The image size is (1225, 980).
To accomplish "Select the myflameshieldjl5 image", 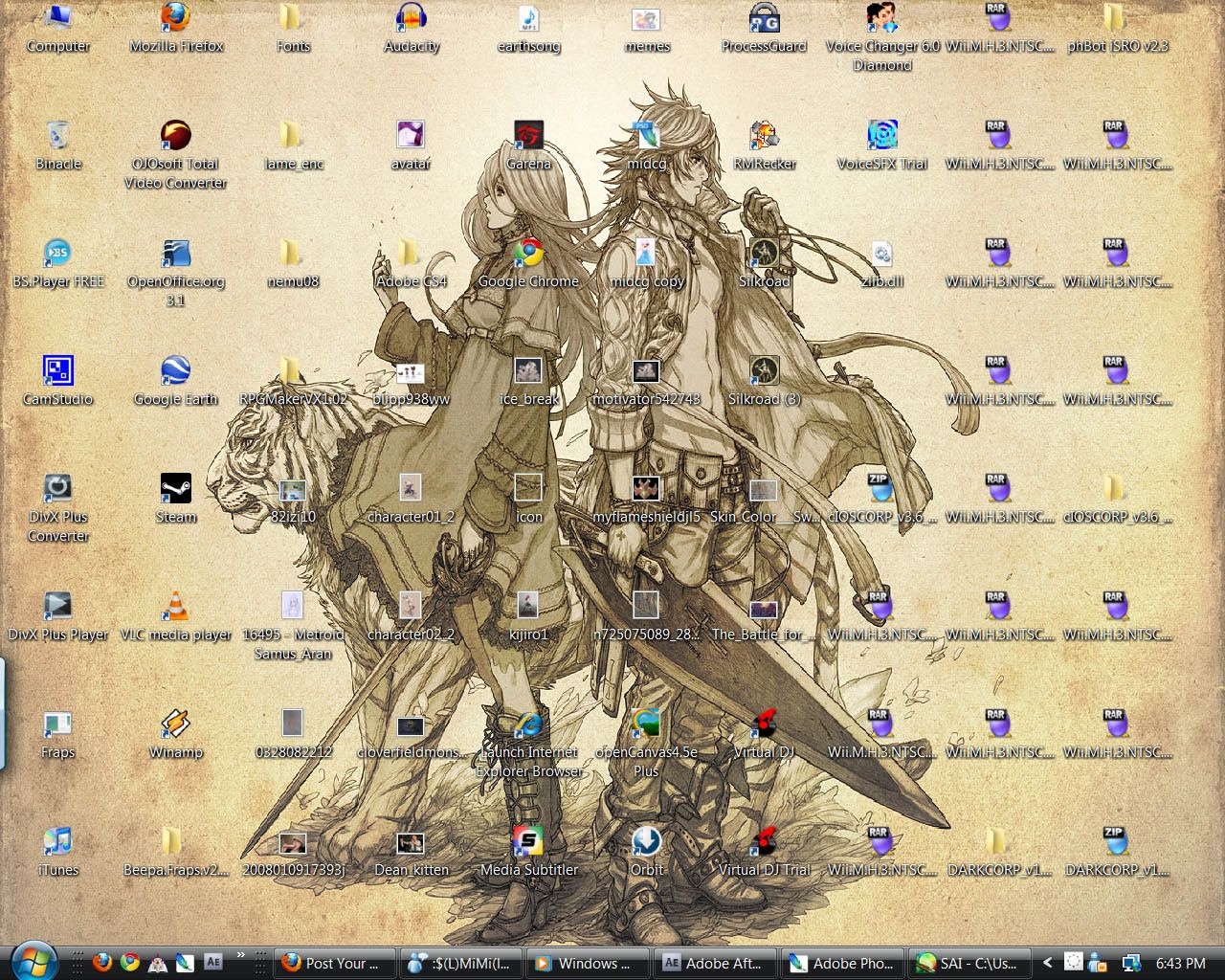I will pos(647,499).
